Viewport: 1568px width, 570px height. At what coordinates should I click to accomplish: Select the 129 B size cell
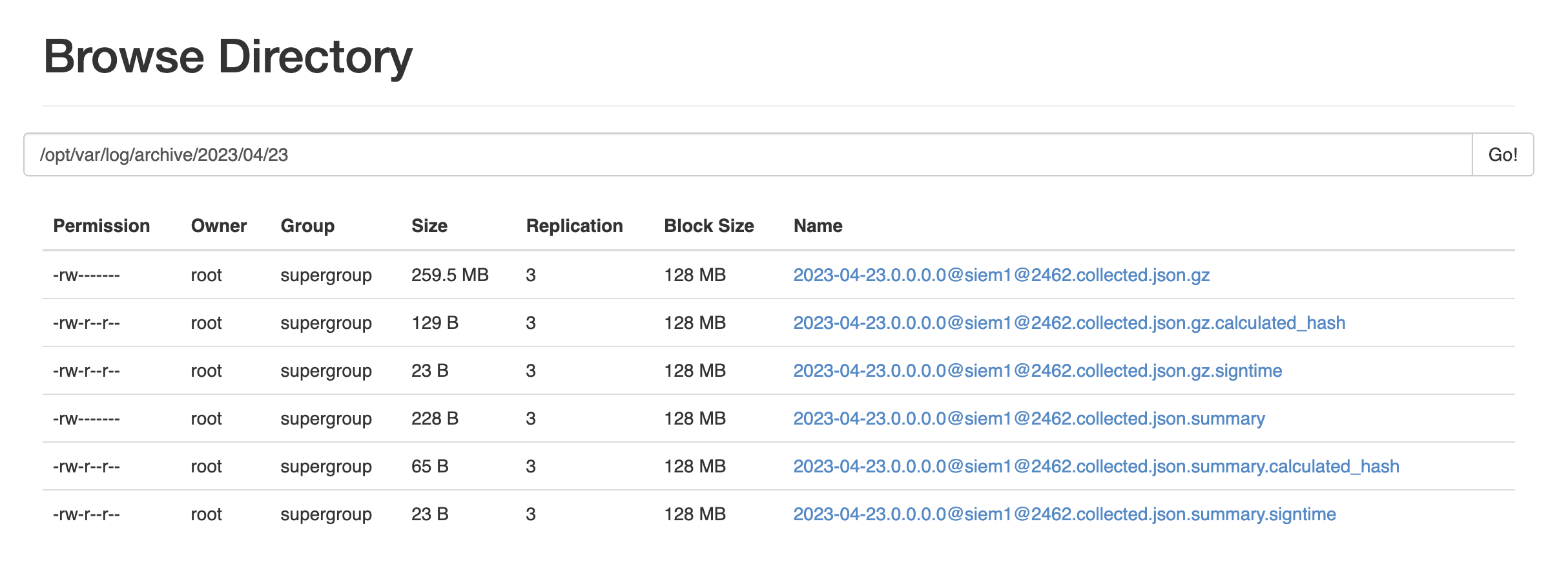point(435,322)
